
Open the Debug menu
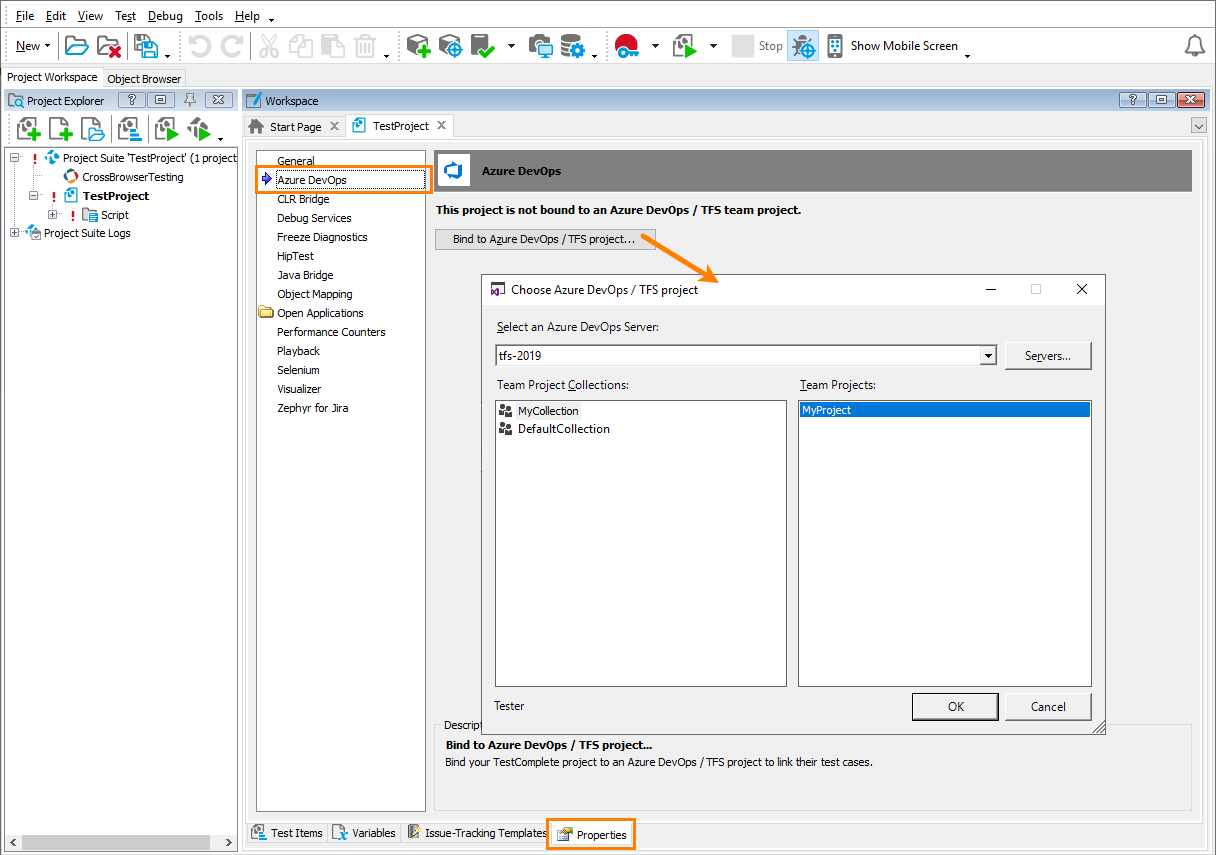165,16
